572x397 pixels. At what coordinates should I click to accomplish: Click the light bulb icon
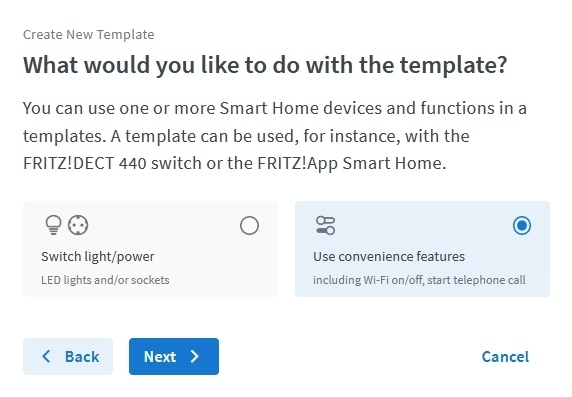53,225
